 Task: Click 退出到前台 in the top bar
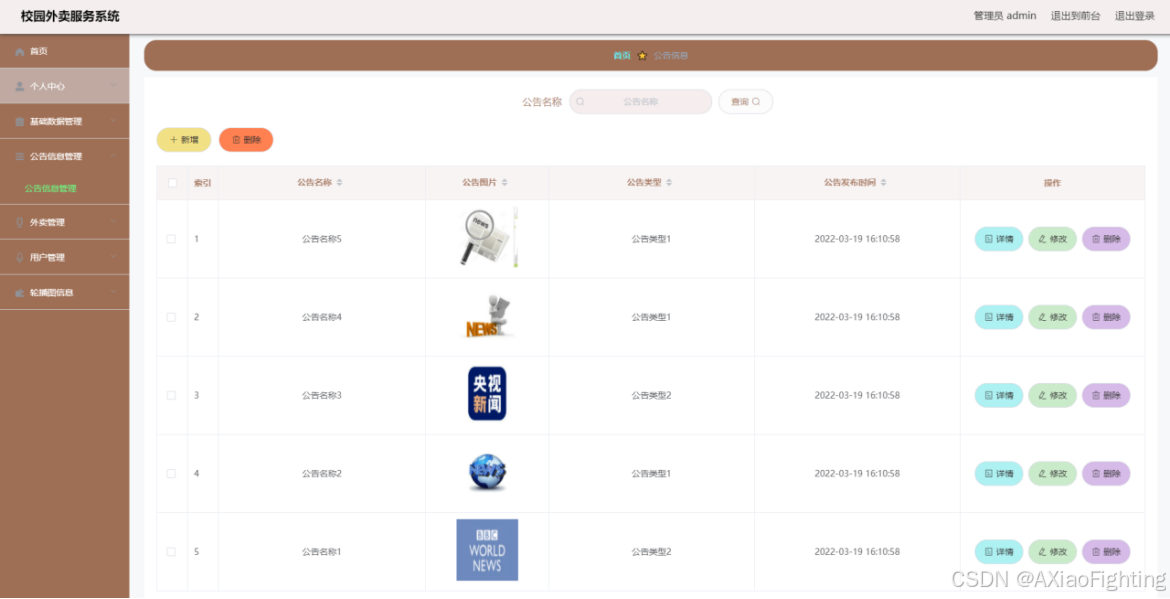(1075, 16)
